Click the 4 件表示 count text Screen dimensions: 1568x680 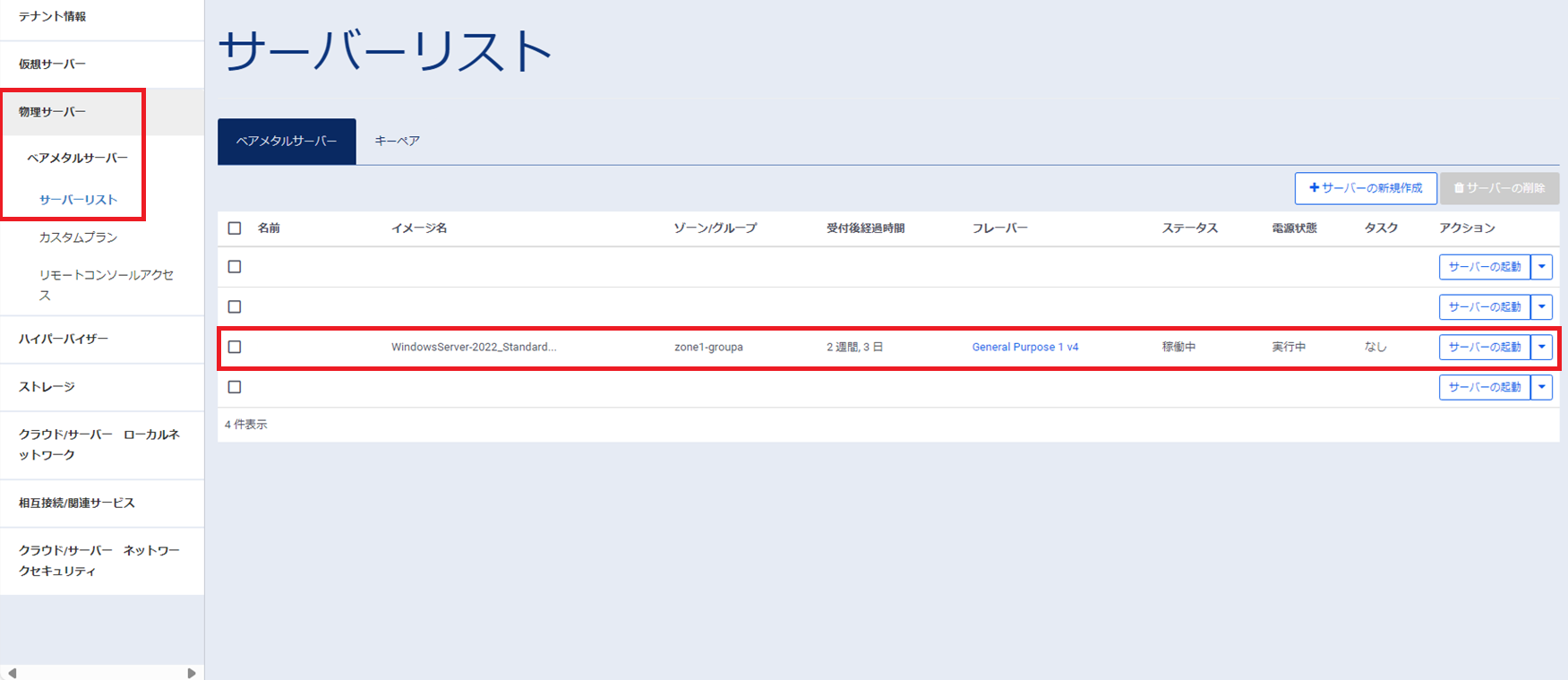tap(245, 425)
